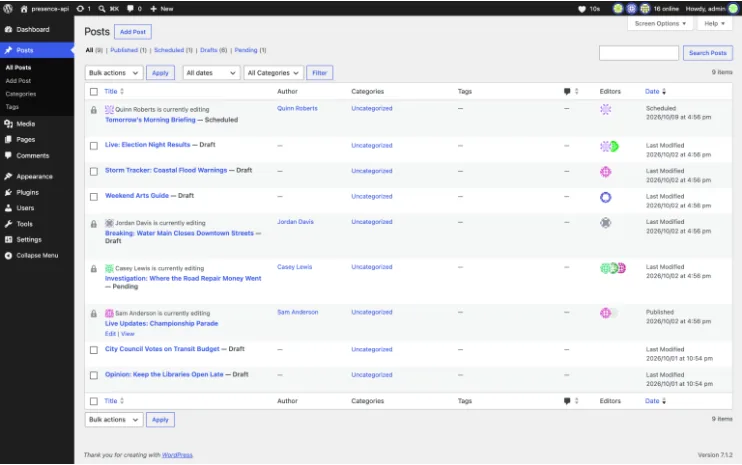The width and height of the screenshot is (742, 465).
Task: Open the + New content menu
Action: coord(161,9)
